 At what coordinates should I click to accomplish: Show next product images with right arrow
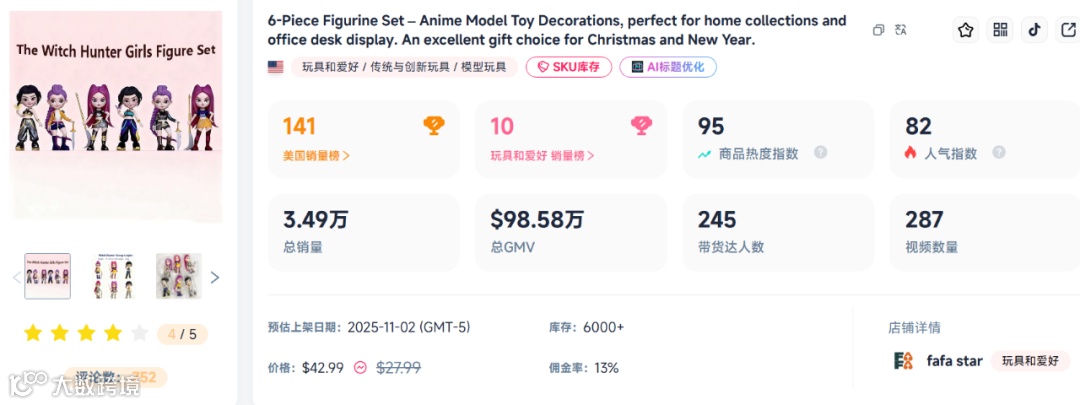click(214, 277)
